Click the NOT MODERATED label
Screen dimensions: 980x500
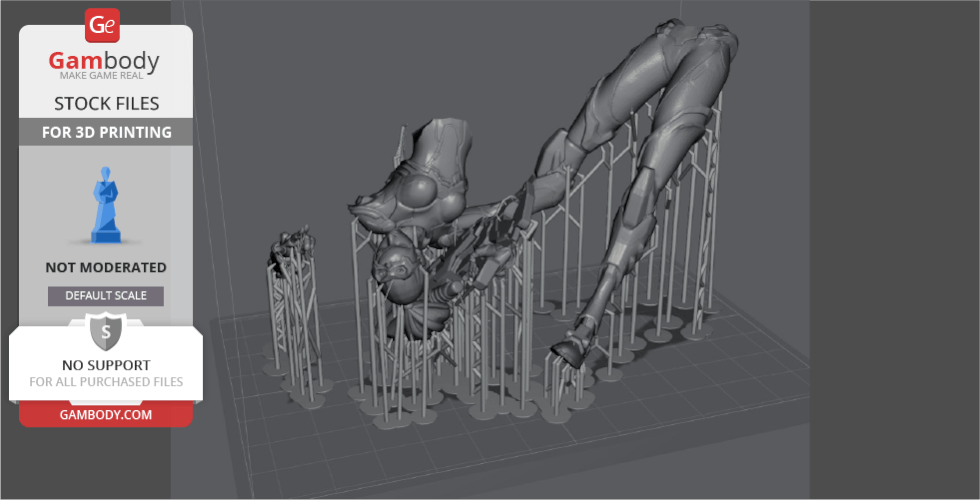pyautogui.click(x=105, y=268)
